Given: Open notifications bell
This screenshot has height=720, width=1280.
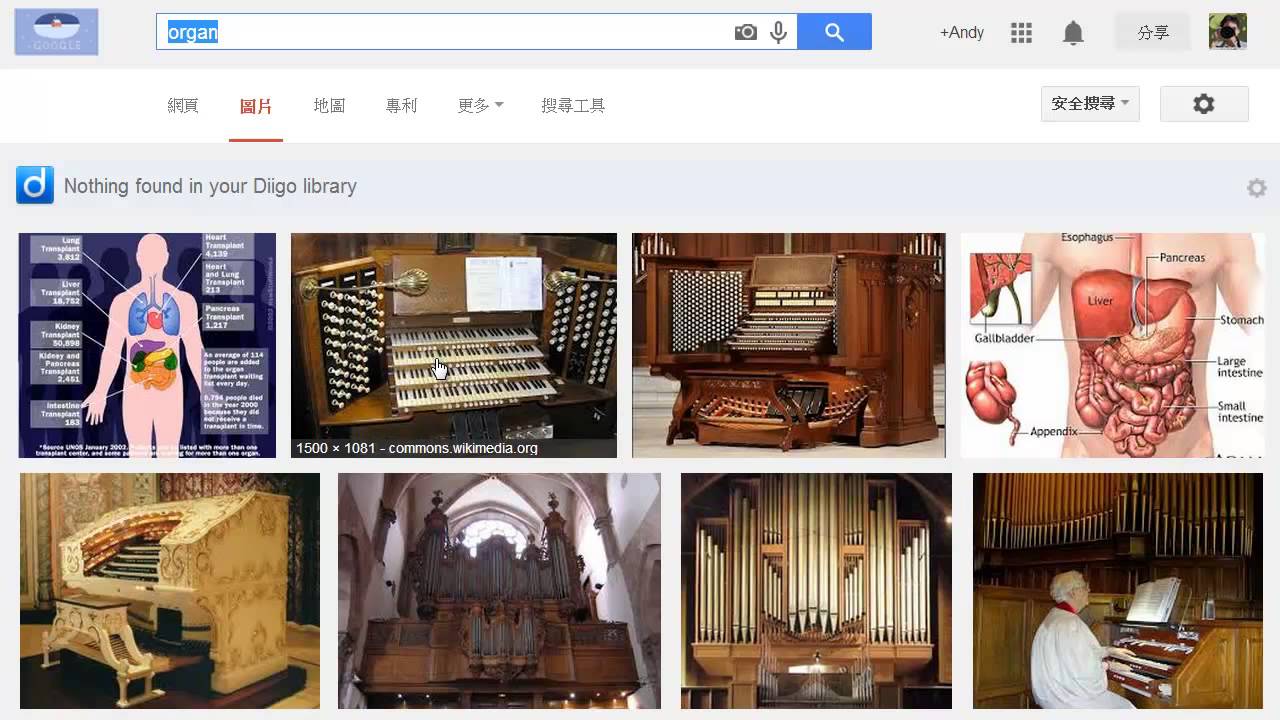Looking at the screenshot, I should coord(1073,33).
